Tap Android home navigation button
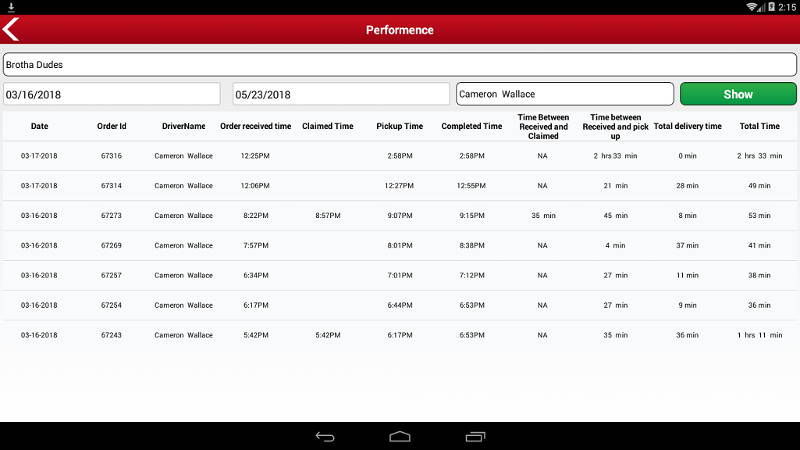 pyautogui.click(x=399, y=437)
